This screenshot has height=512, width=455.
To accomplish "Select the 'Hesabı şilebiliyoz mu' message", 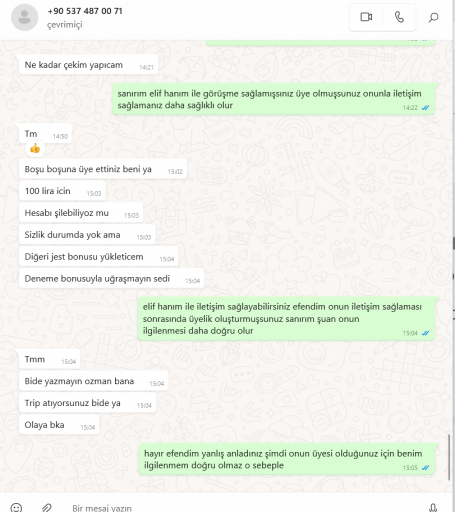I will (81, 213).
